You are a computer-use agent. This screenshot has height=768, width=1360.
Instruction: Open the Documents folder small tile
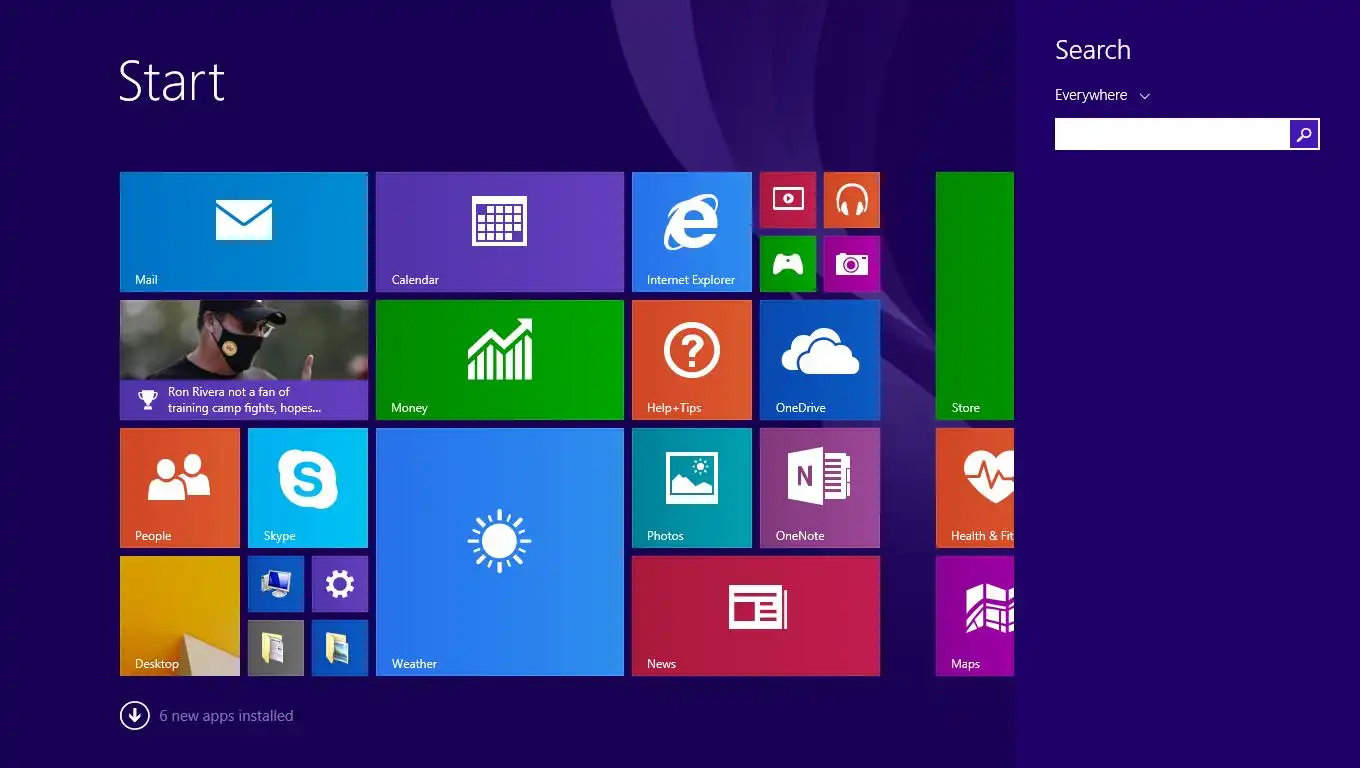click(x=276, y=648)
